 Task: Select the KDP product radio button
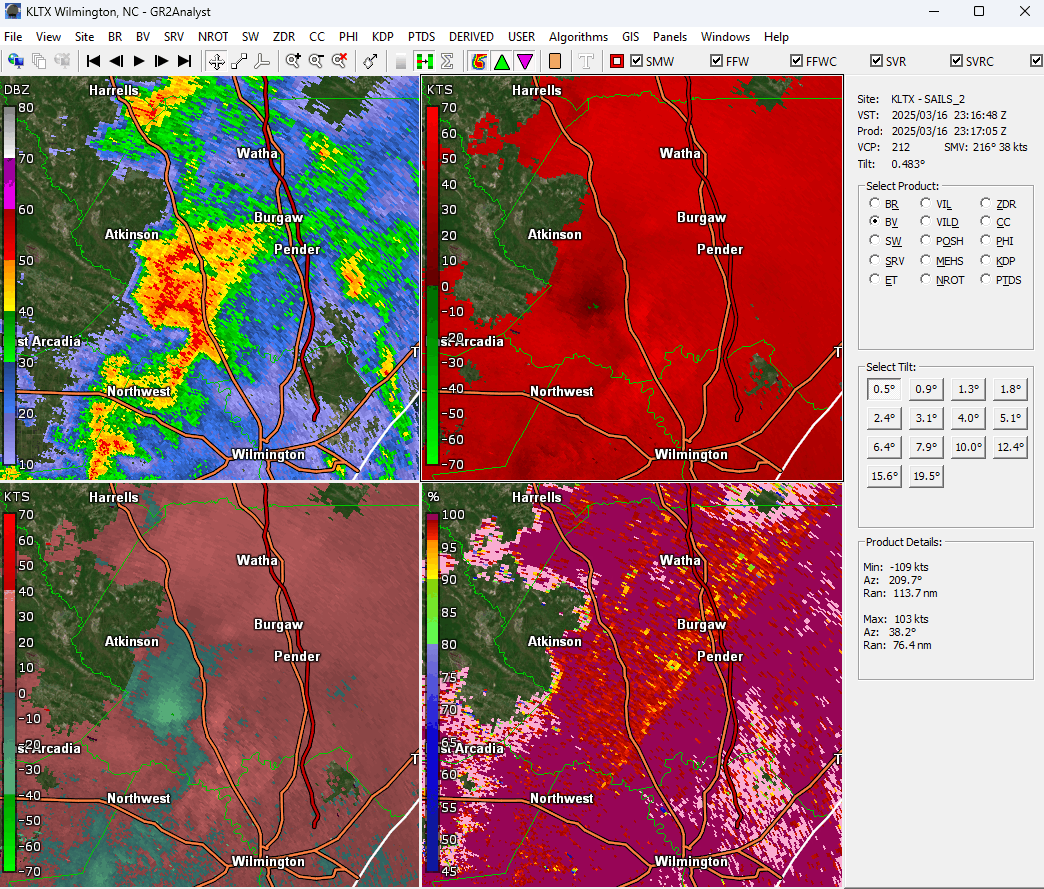[x=985, y=260]
